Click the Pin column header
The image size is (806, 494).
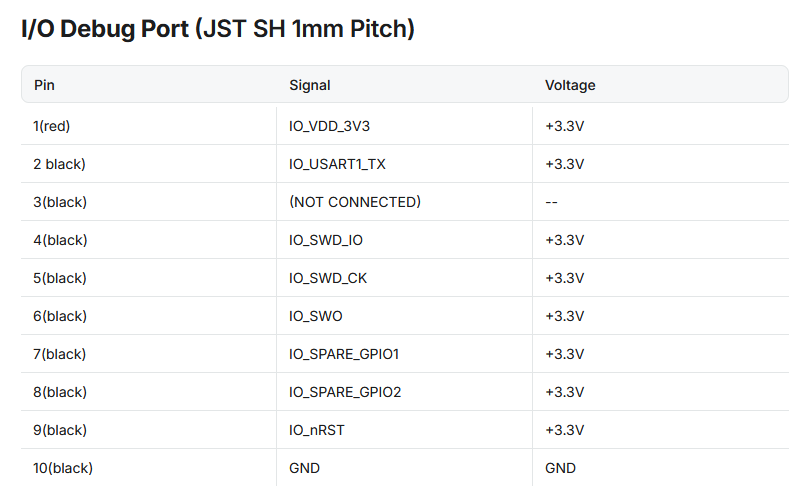point(44,85)
